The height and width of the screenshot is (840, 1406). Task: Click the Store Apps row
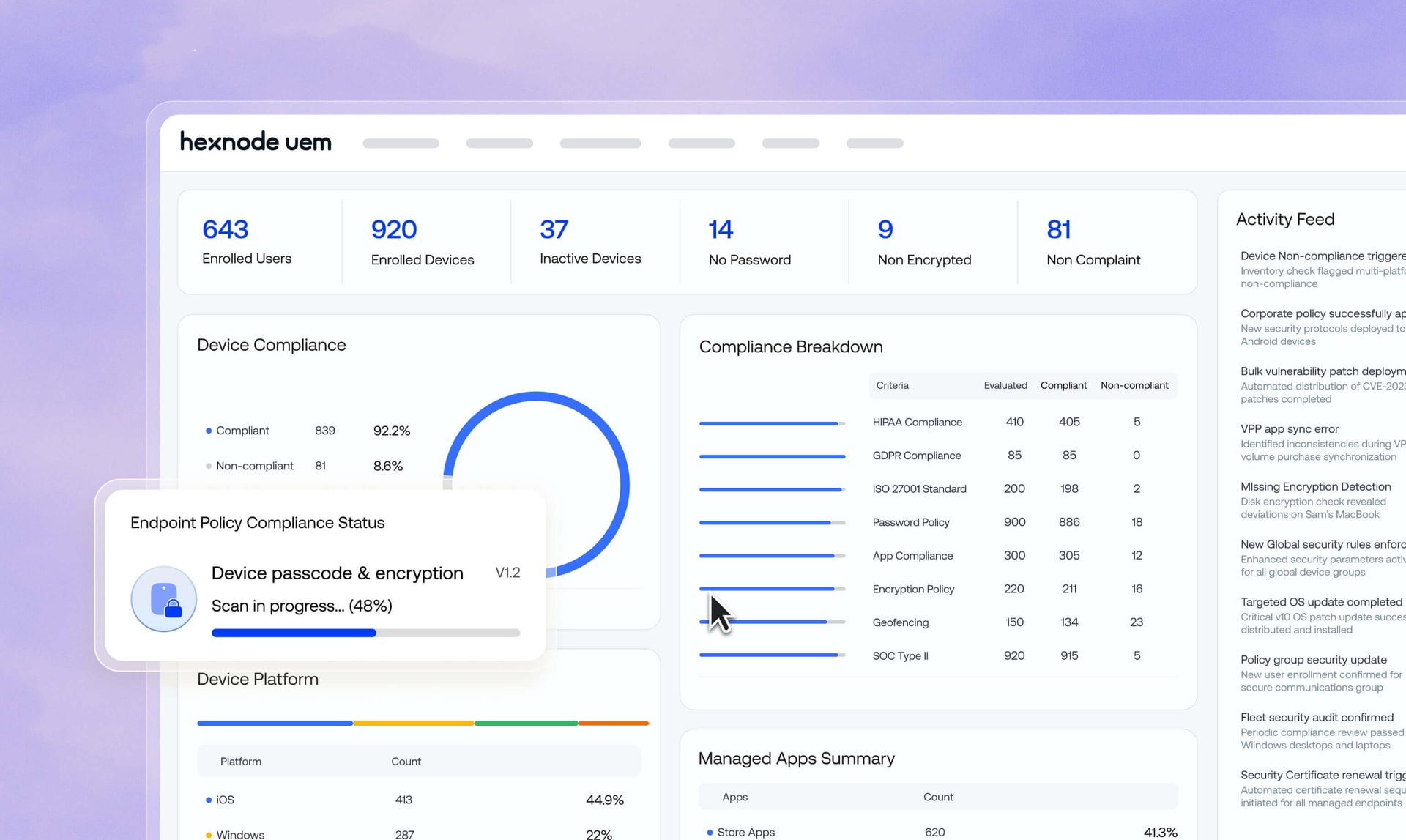point(939,832)
